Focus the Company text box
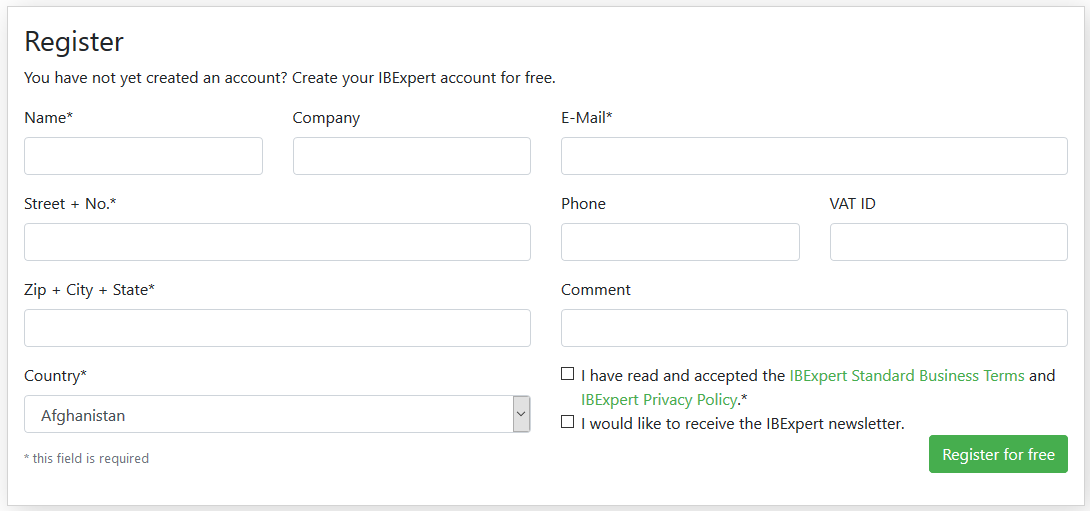Viewport: 1090px width, 511px height. [x=412, y=156]
